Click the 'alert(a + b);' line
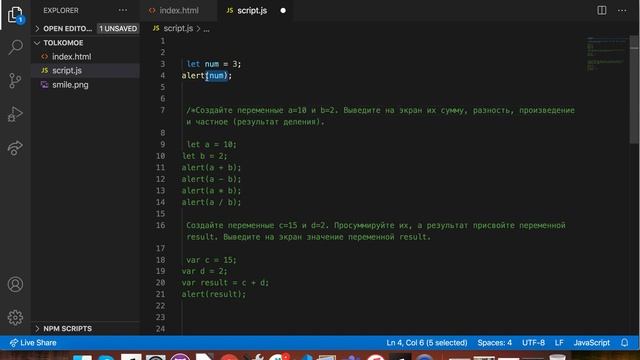This screenshot has width=640, height=360. 211,168
